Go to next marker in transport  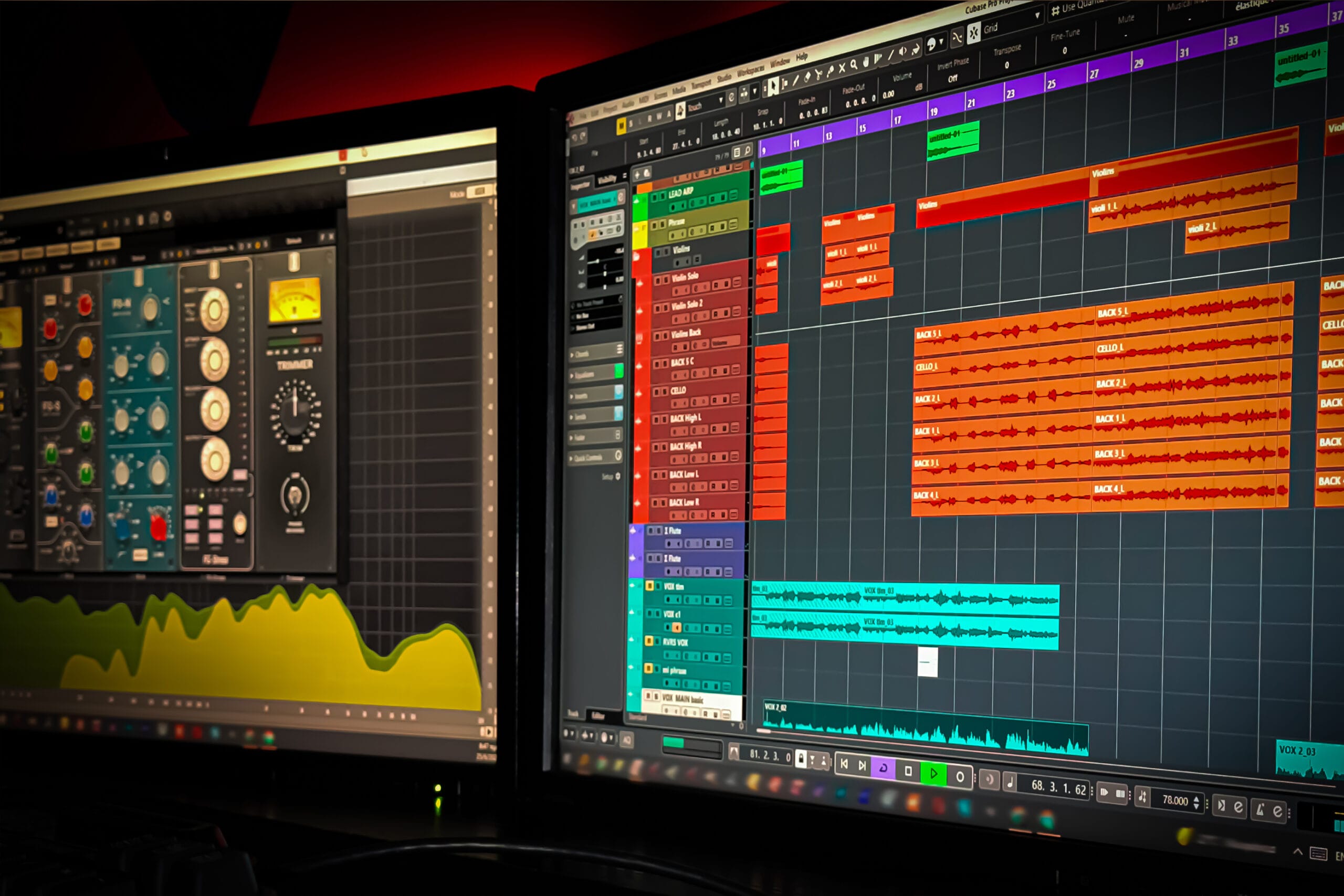click(x=862, y=765)
